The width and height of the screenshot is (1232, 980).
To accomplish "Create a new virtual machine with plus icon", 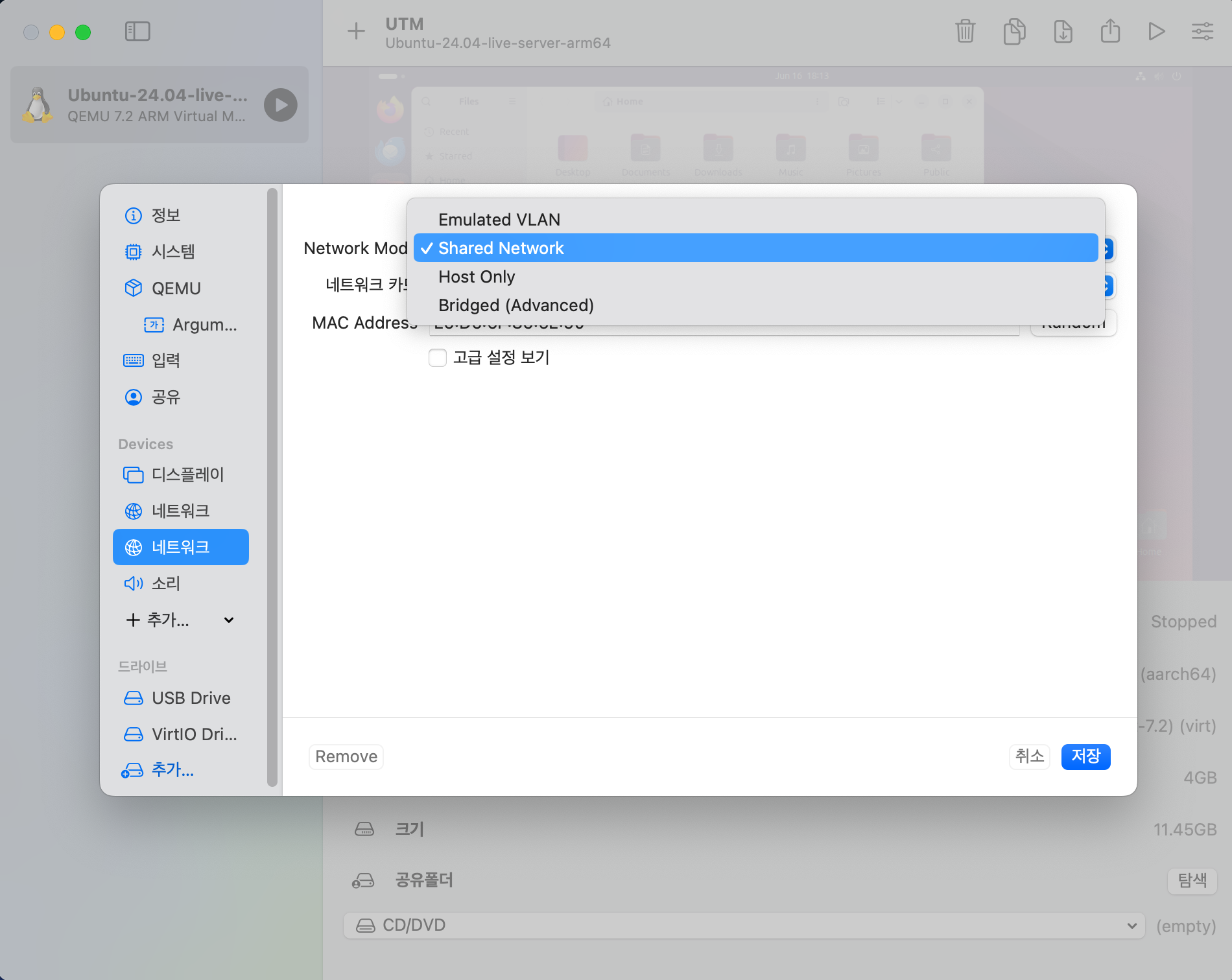I will 356,31.
